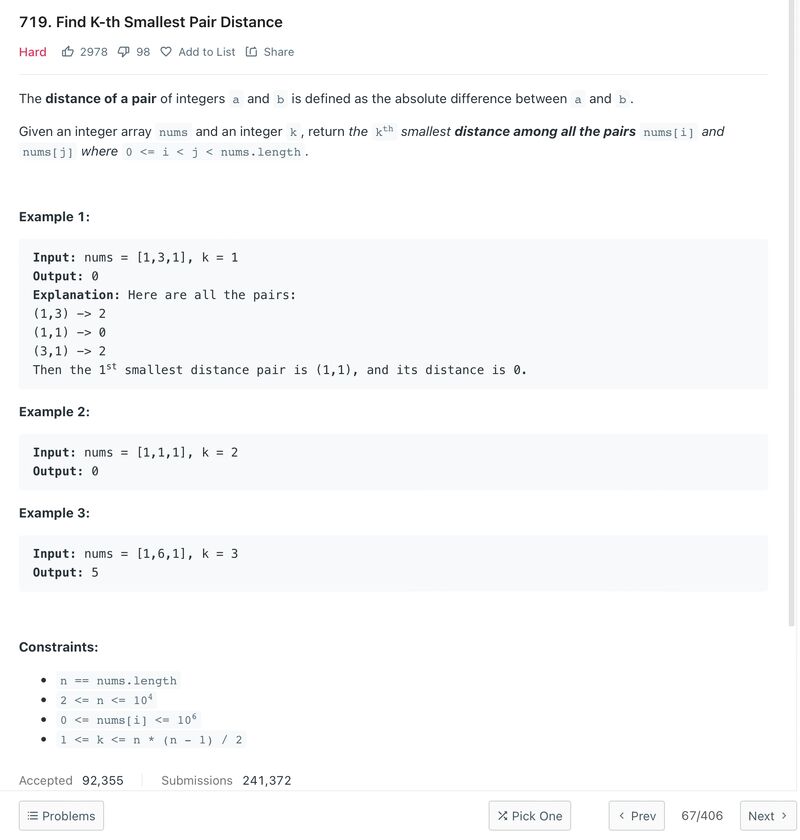Click the 2978 likes count
This screenshot has height=840, width=800.
coord(94,52)
